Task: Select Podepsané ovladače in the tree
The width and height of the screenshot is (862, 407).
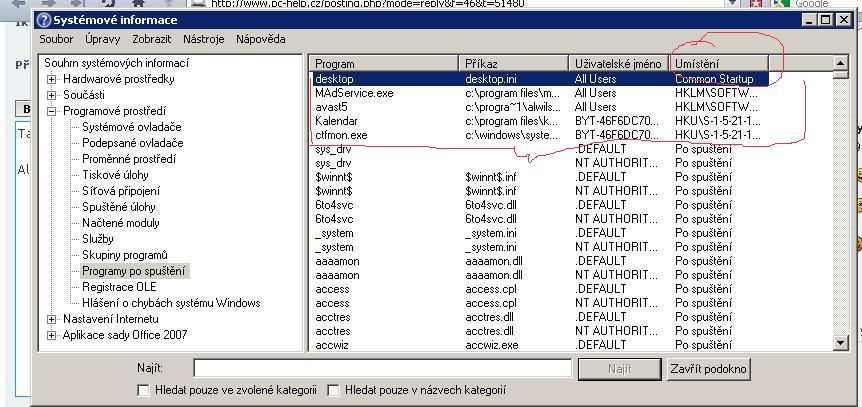Action: point(133,143)
